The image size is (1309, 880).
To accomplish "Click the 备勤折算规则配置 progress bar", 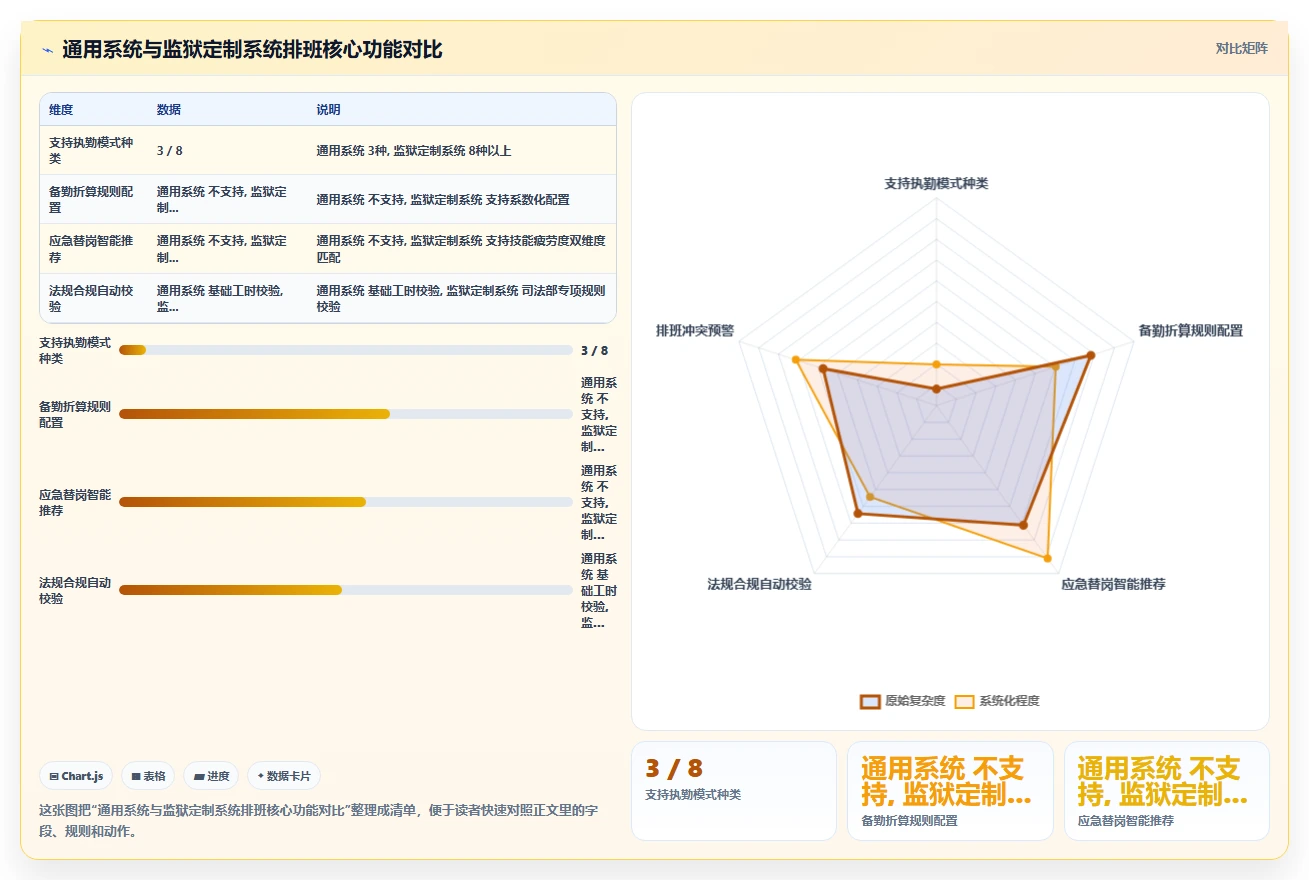I will tap(346, 414).
